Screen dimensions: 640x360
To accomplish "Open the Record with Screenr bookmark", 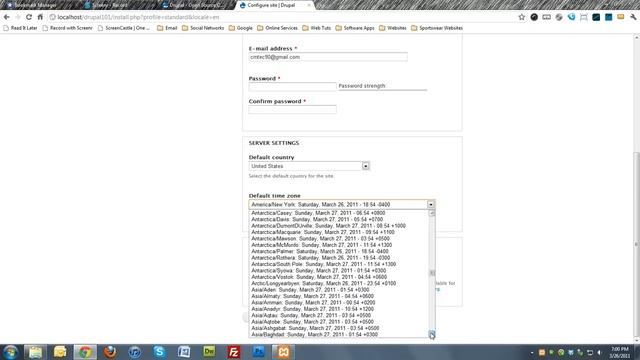I will pos(67,28).
